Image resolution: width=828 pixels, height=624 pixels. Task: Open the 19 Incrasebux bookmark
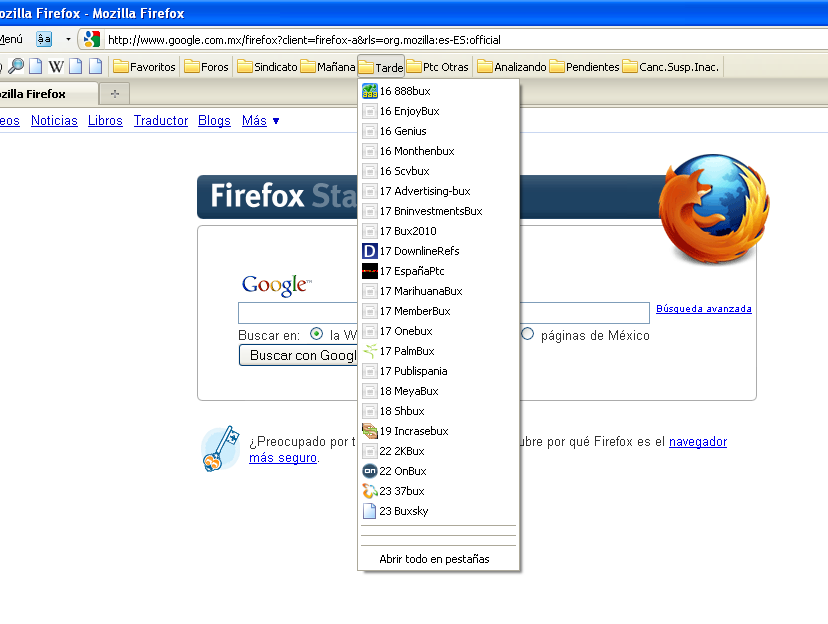438,431
